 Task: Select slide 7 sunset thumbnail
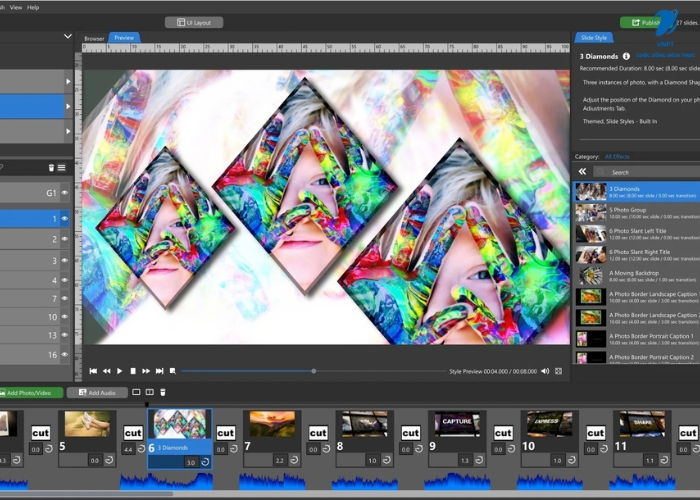272,424
